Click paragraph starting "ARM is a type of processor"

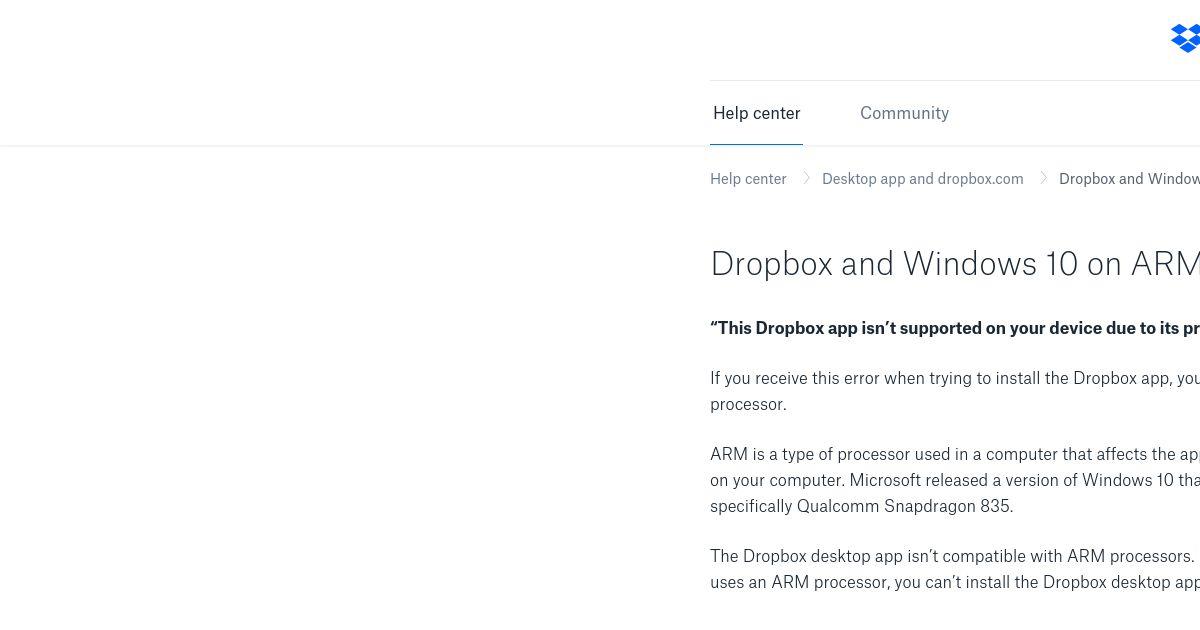click(955, 480)
